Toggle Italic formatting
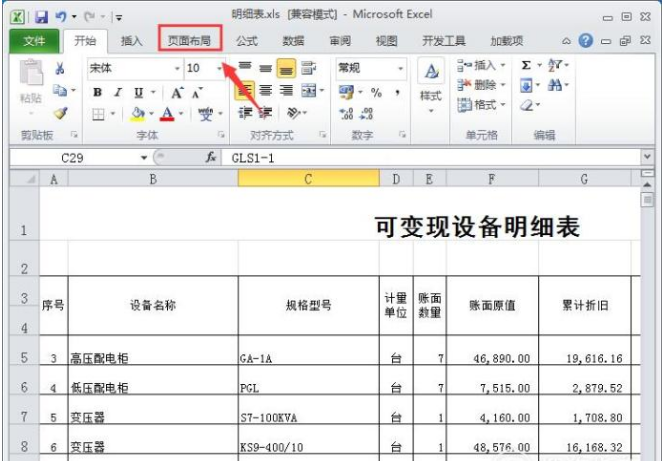 [x=118, y=92]
